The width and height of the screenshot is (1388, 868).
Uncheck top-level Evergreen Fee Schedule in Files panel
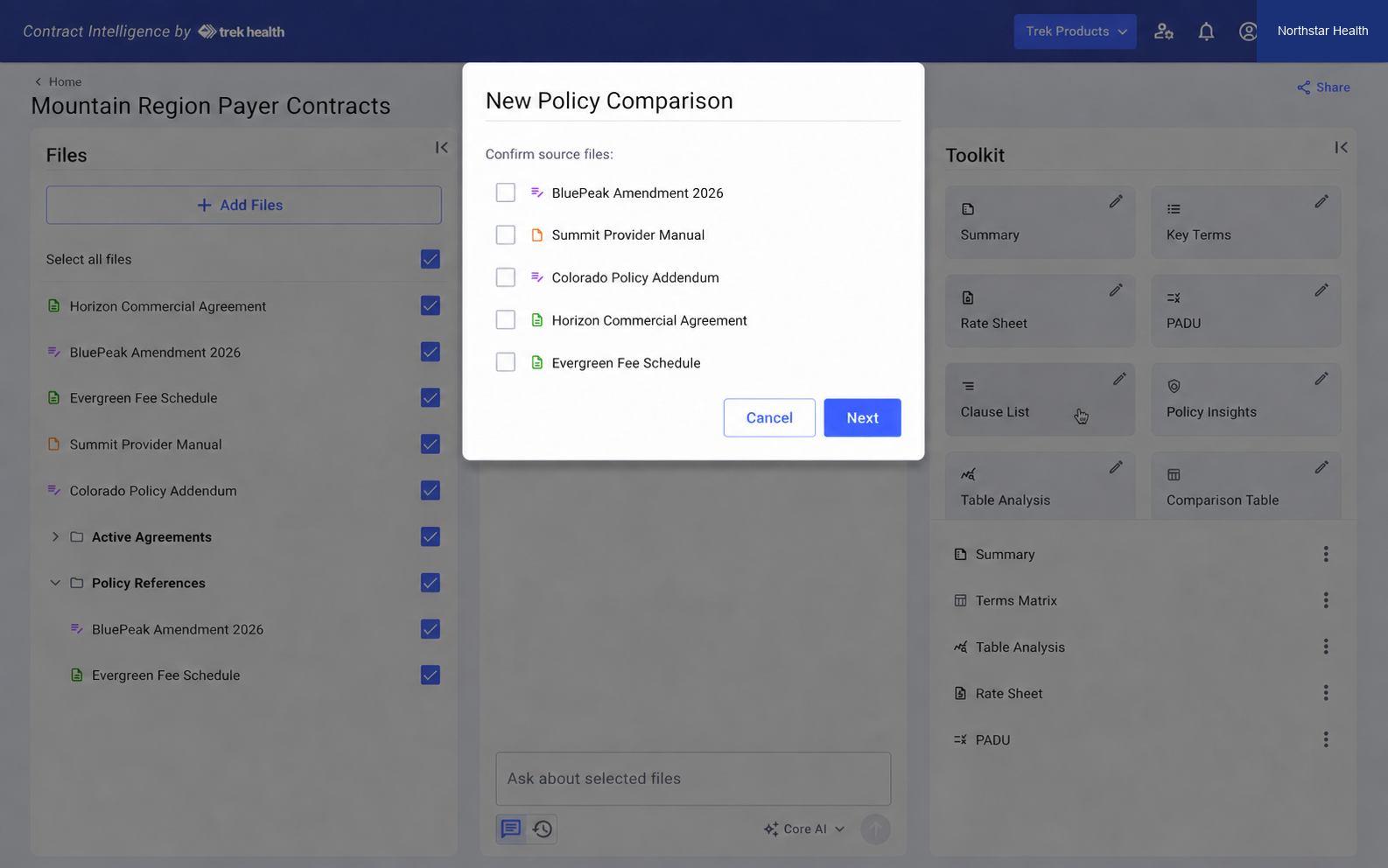431,397
